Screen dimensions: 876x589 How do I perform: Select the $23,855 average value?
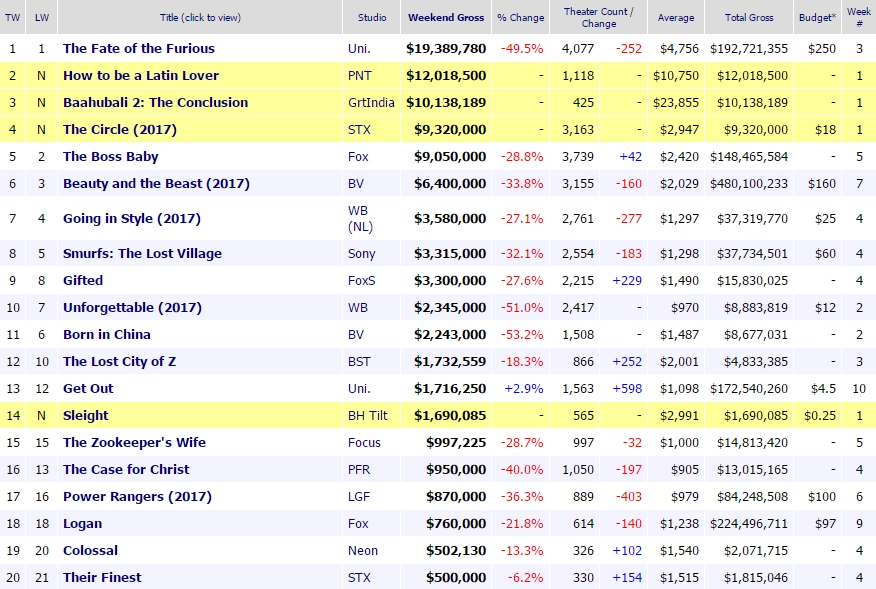click(676, 102)
